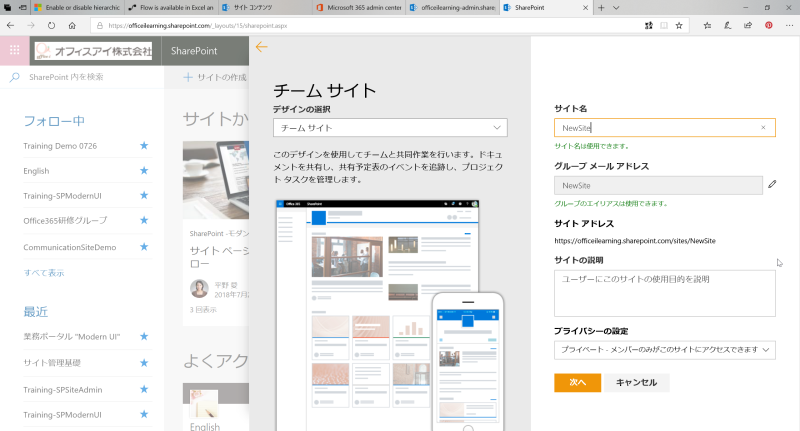Click the set tabs aside icon

(x=23, y=8)
